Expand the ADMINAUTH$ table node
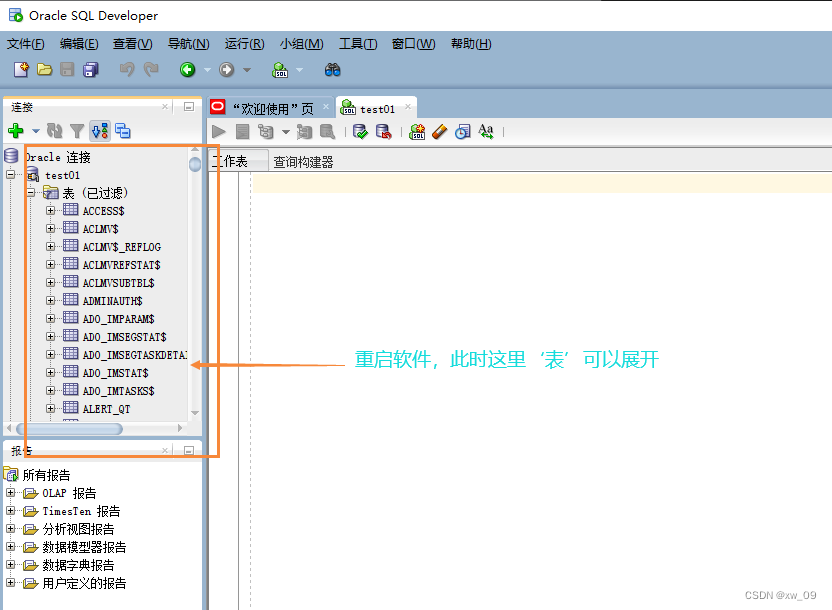Viewport: 832px width, 610px height. coord(50,301)
